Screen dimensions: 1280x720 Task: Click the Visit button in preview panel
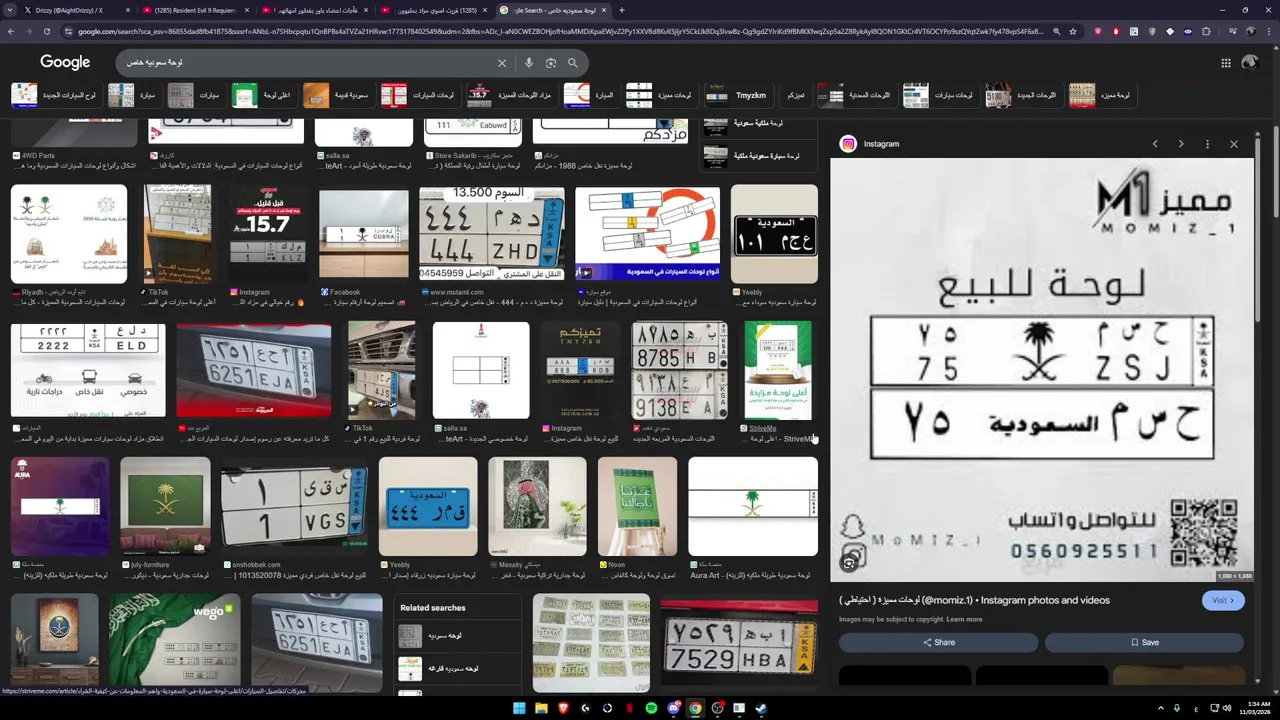click(1223, 600)
